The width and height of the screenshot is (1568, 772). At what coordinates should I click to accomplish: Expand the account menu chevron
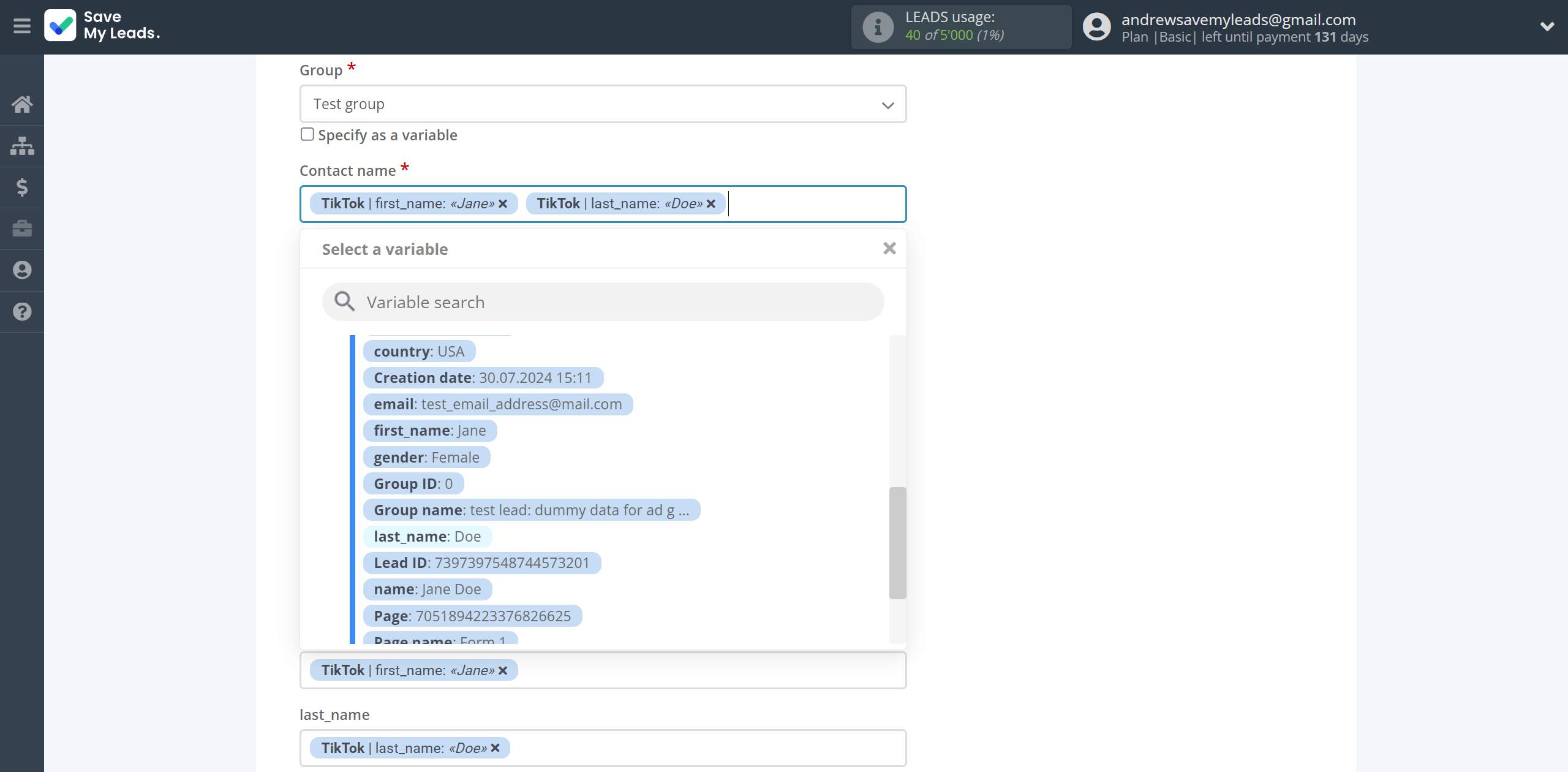[x=1547, y=26]
